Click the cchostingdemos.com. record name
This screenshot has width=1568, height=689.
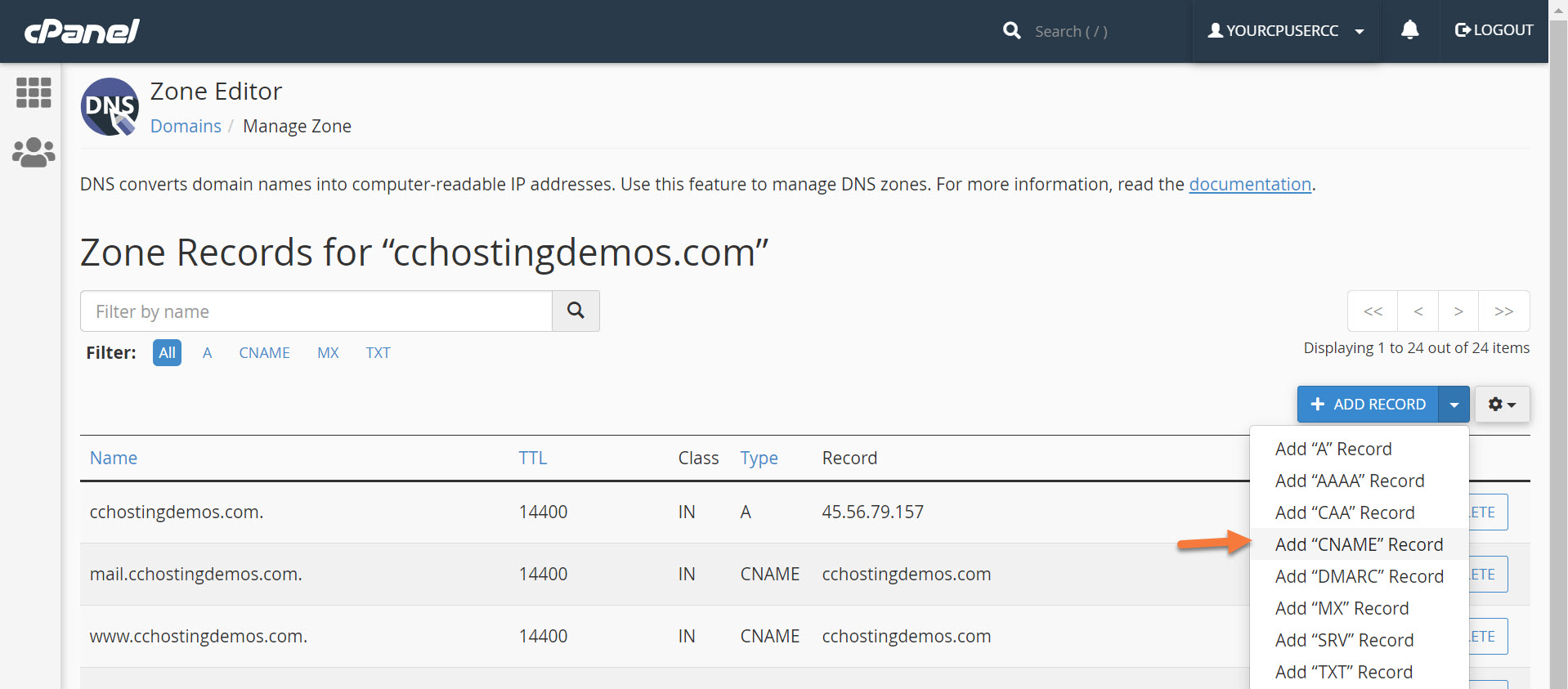coord(177,512)
